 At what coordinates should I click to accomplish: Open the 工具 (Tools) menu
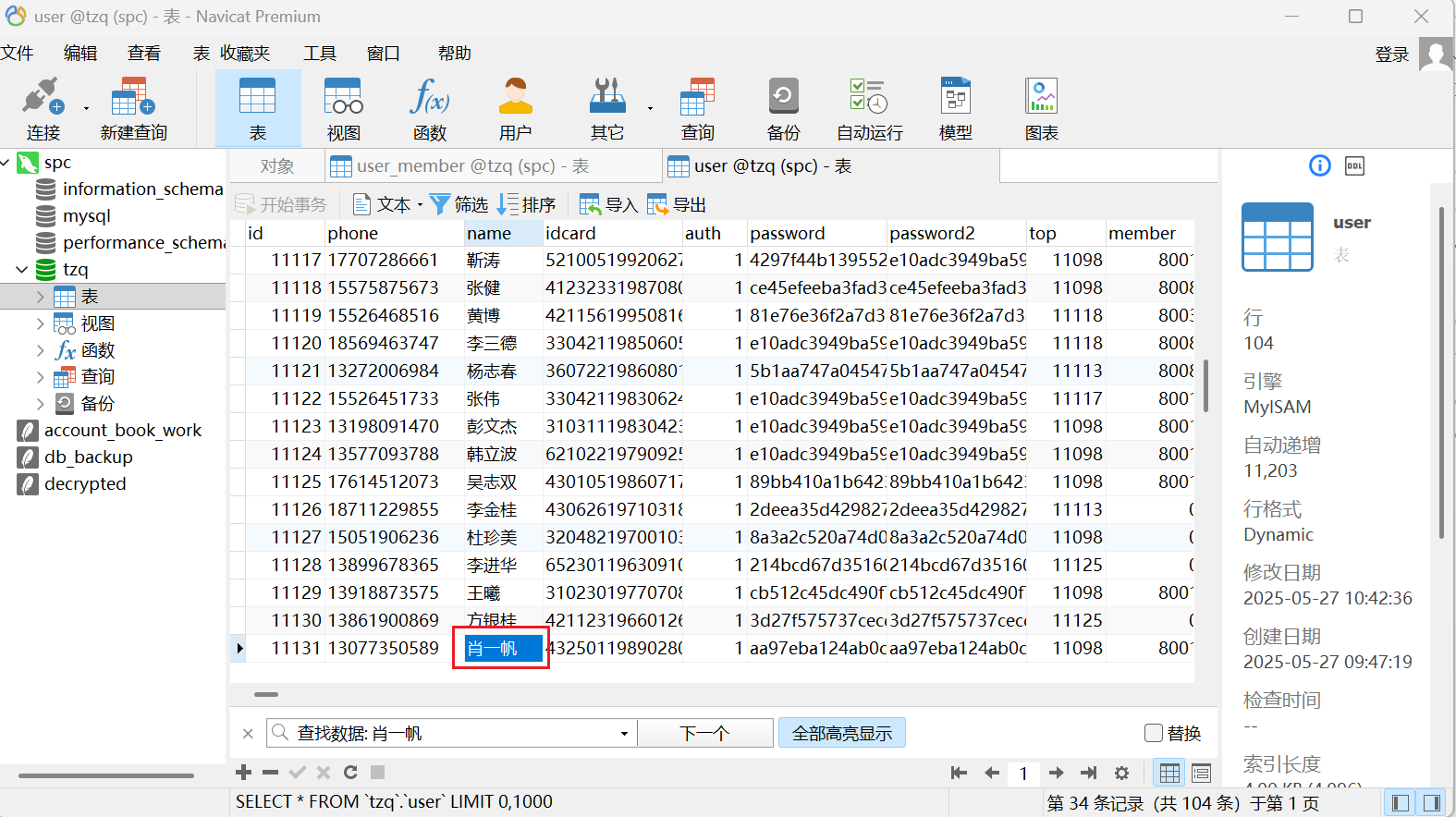319,54
